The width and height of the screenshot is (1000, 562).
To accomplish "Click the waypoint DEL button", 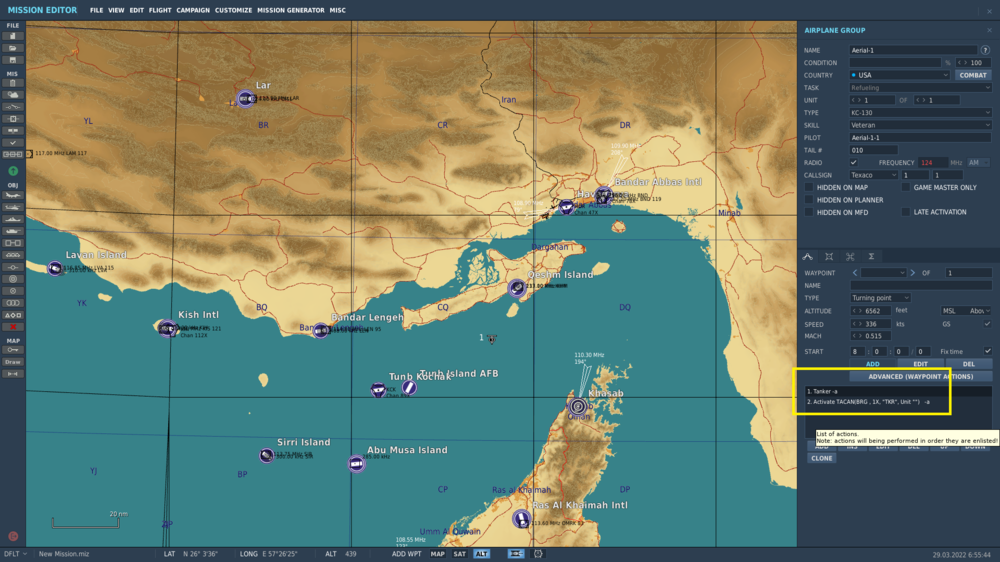I will point(969,364).
